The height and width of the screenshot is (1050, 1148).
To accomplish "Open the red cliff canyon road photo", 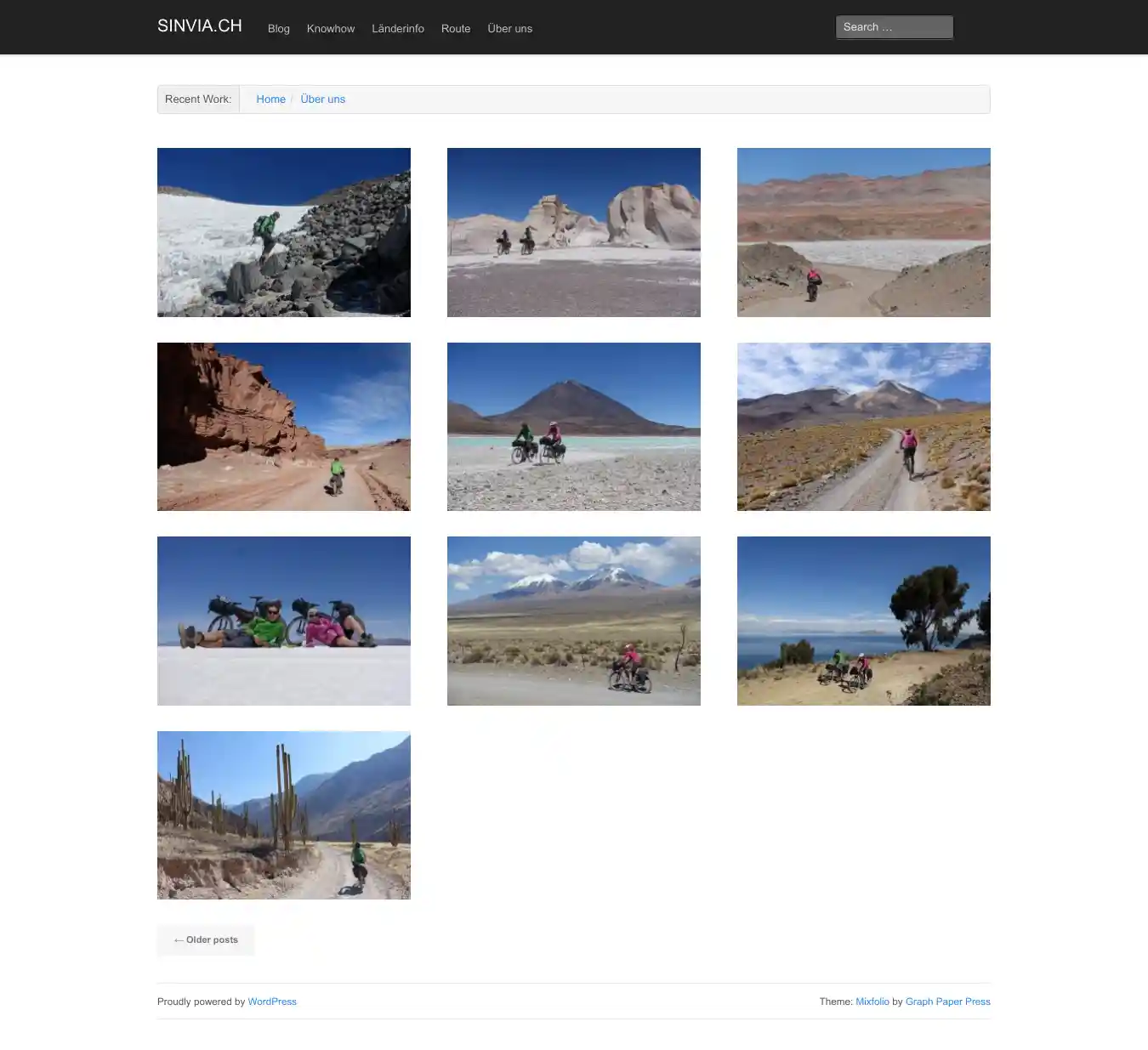I will click(x=283, y=427).
